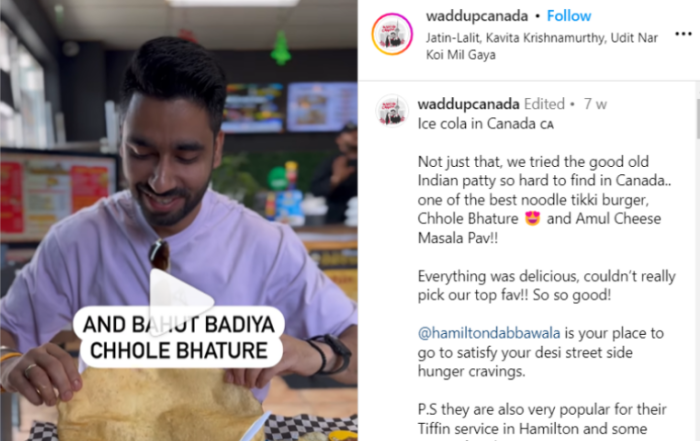Open the @hamiltondabbawala mention link

pyautogui.click(x=489, y=333)
